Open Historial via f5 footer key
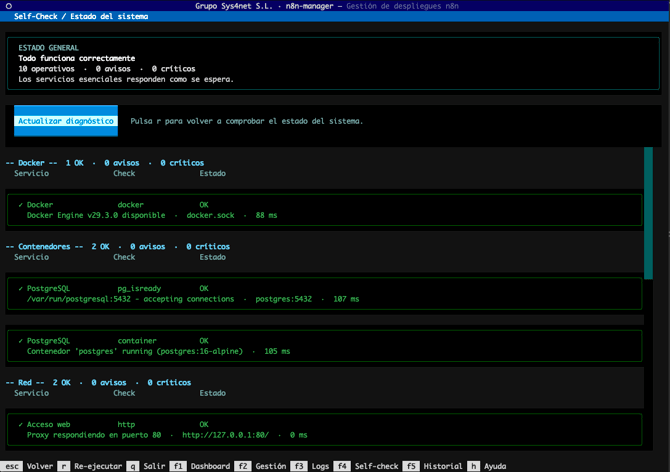 click(434, 466)
